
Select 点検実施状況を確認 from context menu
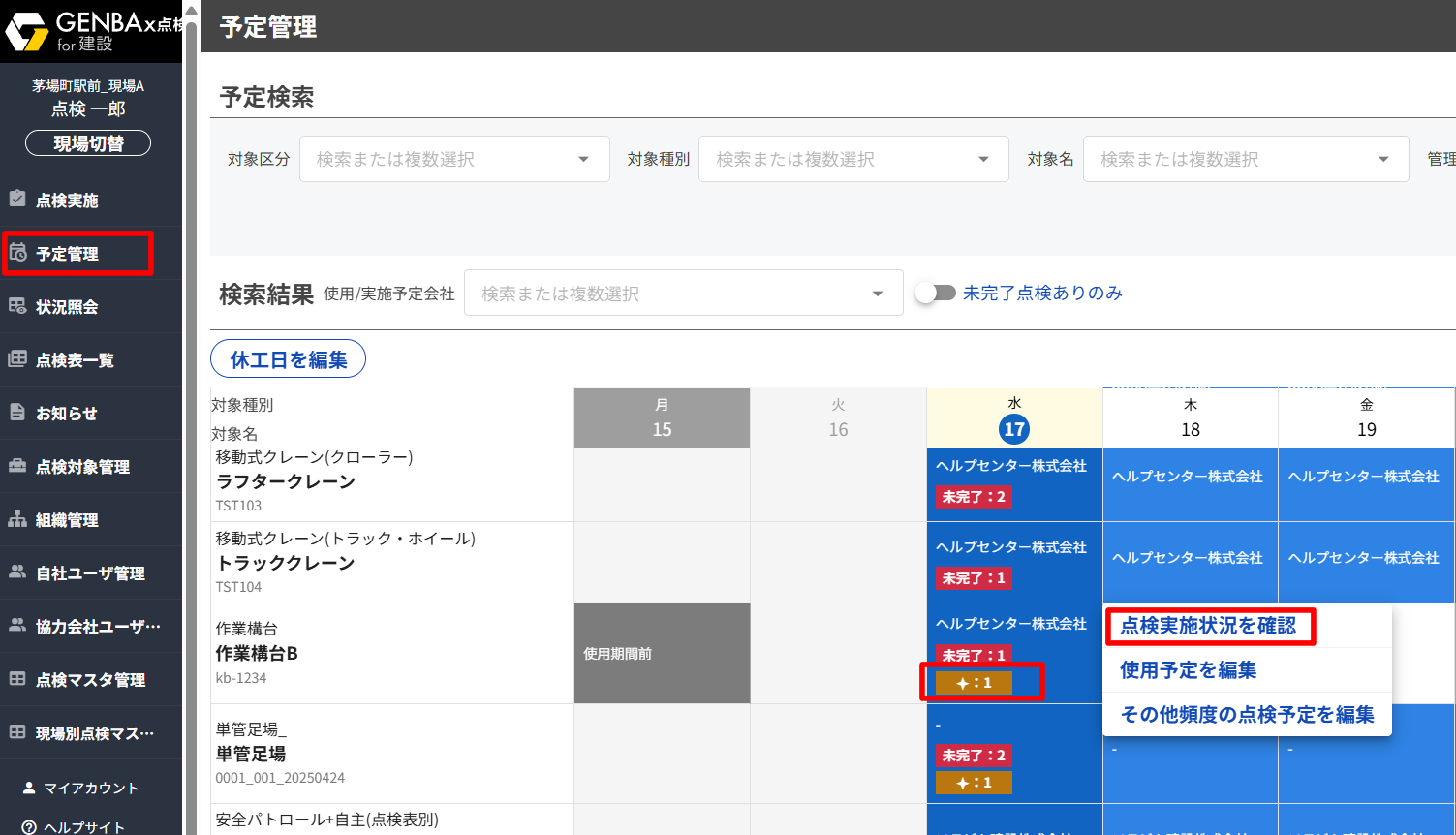1208,626
